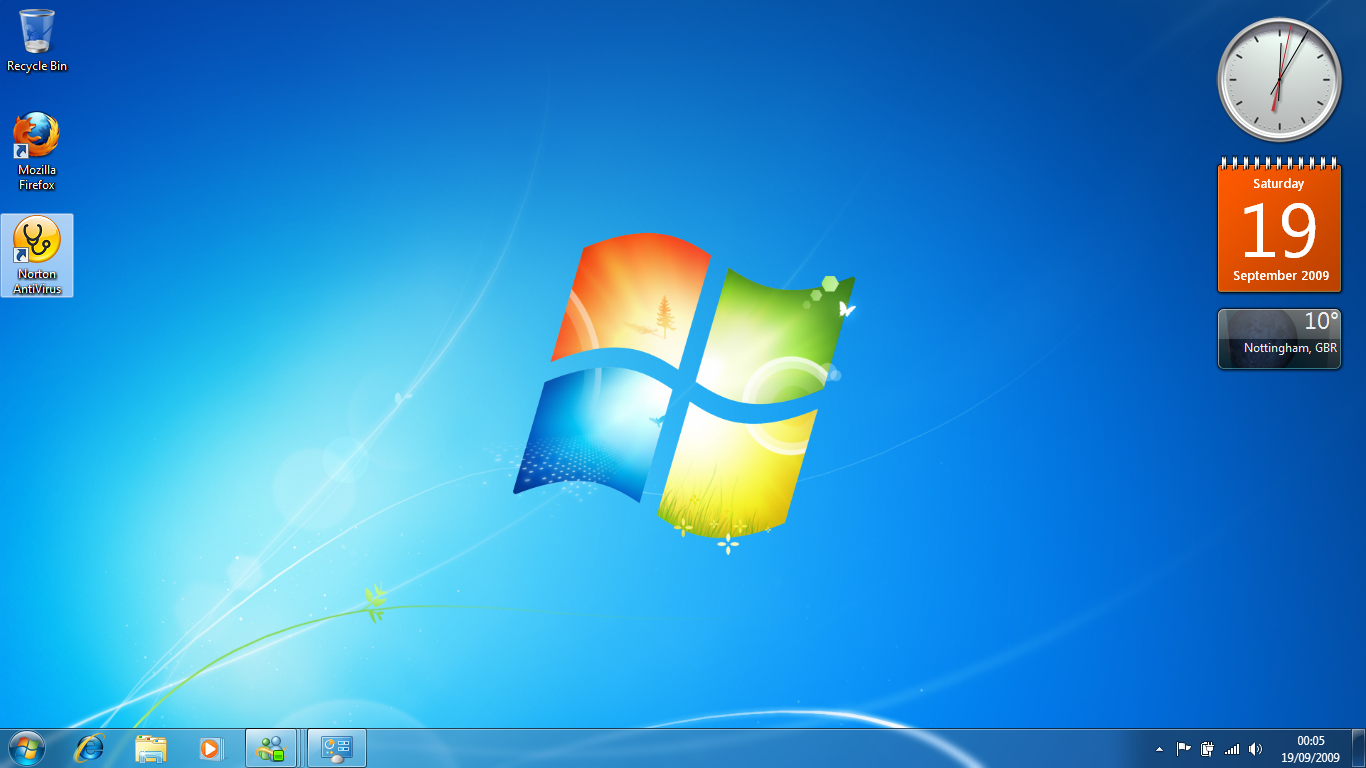Select the Mozilla Firefox shortcut
This screenshot has height=768, width=1366.
(37, 151)
